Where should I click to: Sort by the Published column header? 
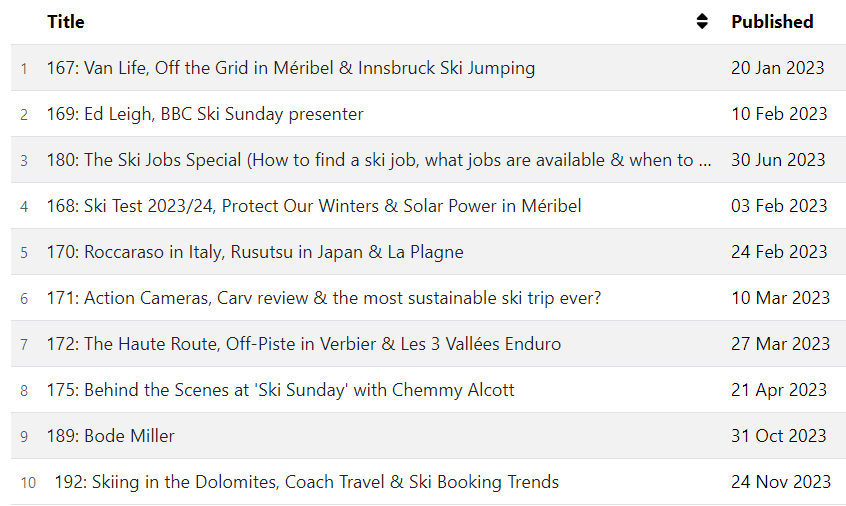pos(772,22)
